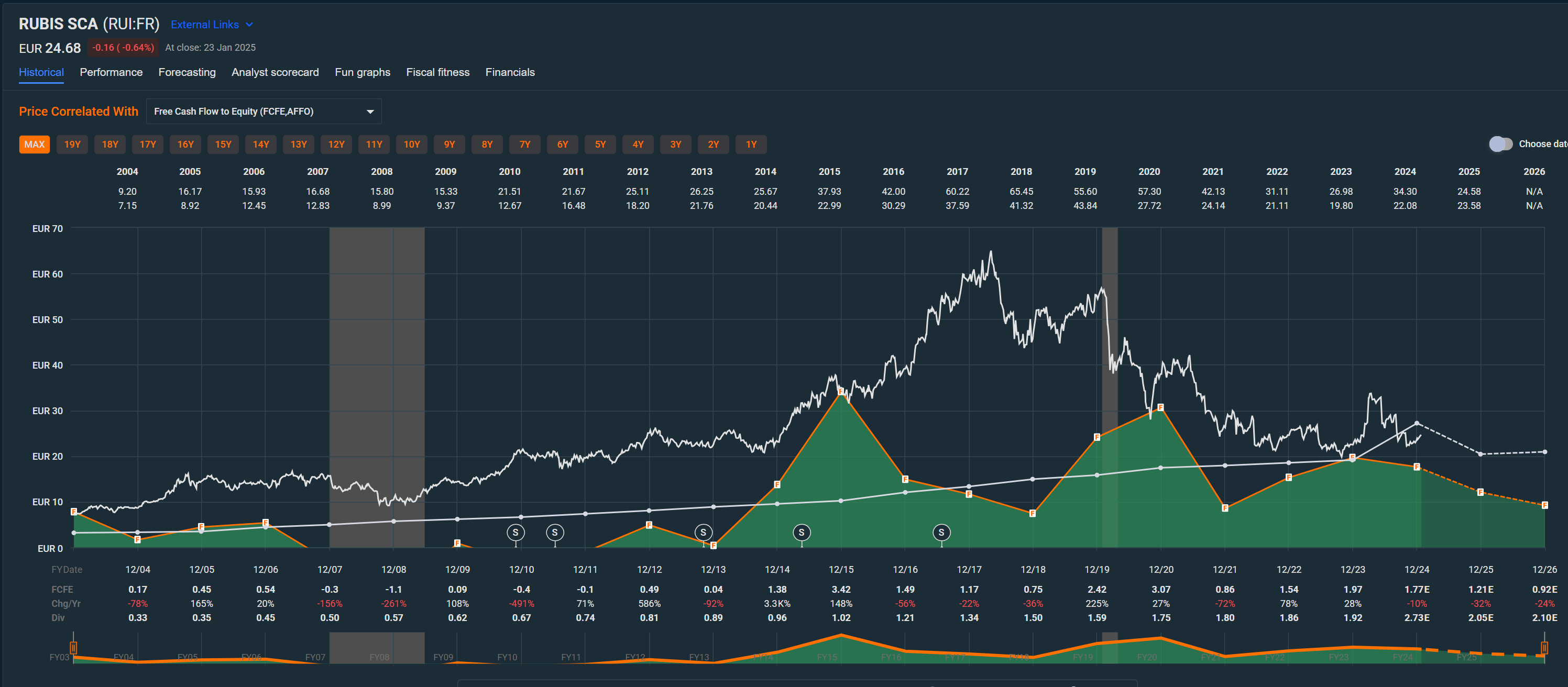Click the EUR 24.68 current price
Image resolution: width=1568 pixels, height=687 pixels.
[x=50, y=48]
